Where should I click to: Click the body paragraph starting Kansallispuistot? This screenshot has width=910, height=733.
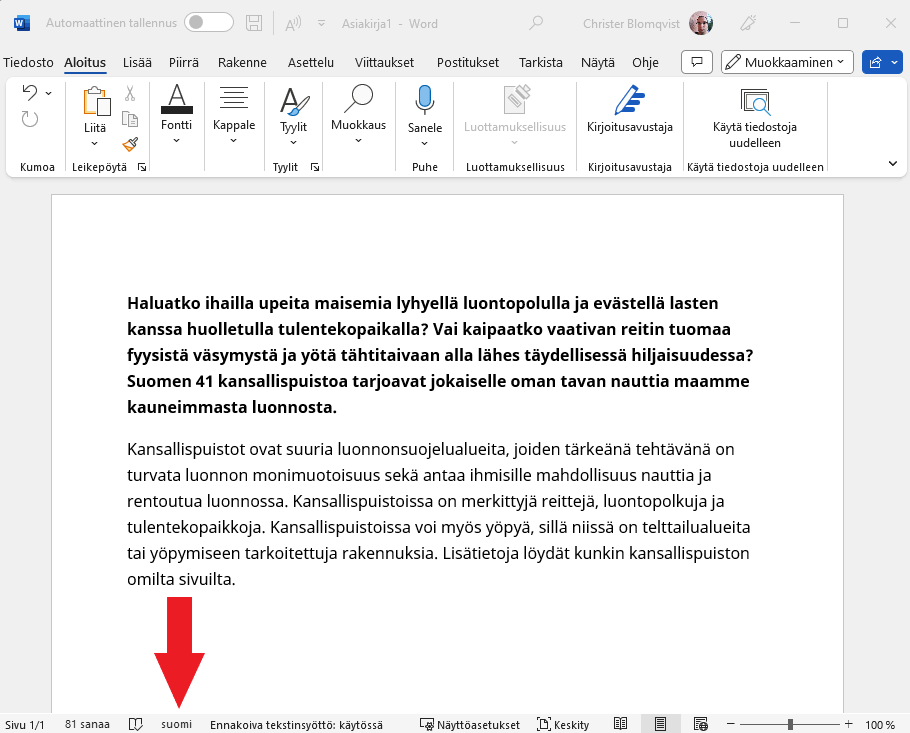pos(439,514)
